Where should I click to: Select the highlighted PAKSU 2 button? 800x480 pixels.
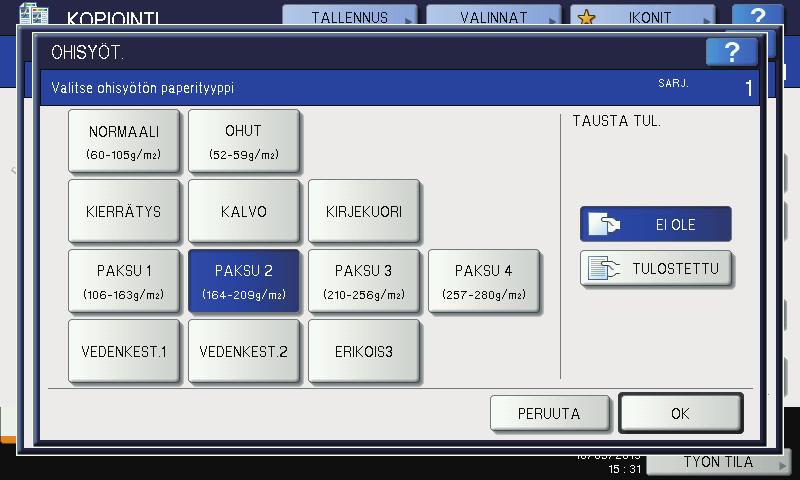click(244, 281)
